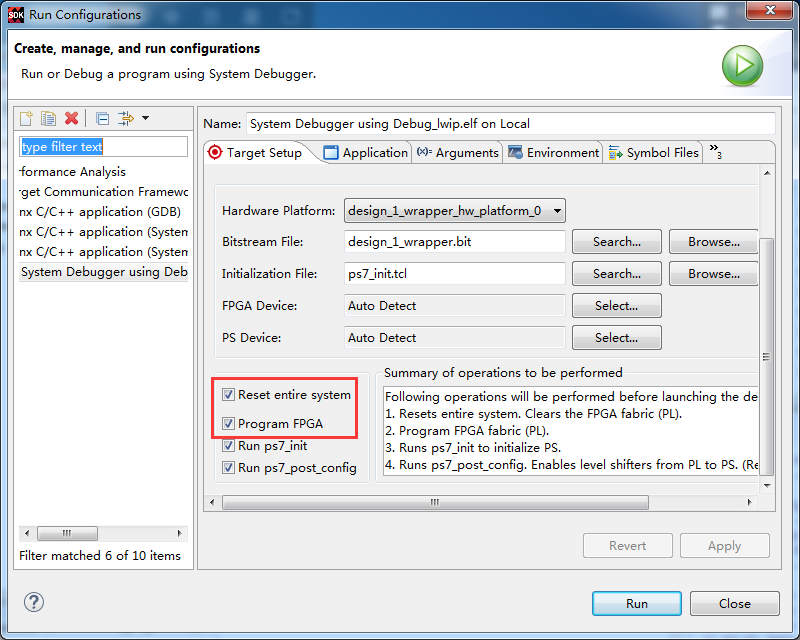This screenshot has height=640, width=800.
Task: Show the hidden tabs via the chevron overflow
Action: 716,152
